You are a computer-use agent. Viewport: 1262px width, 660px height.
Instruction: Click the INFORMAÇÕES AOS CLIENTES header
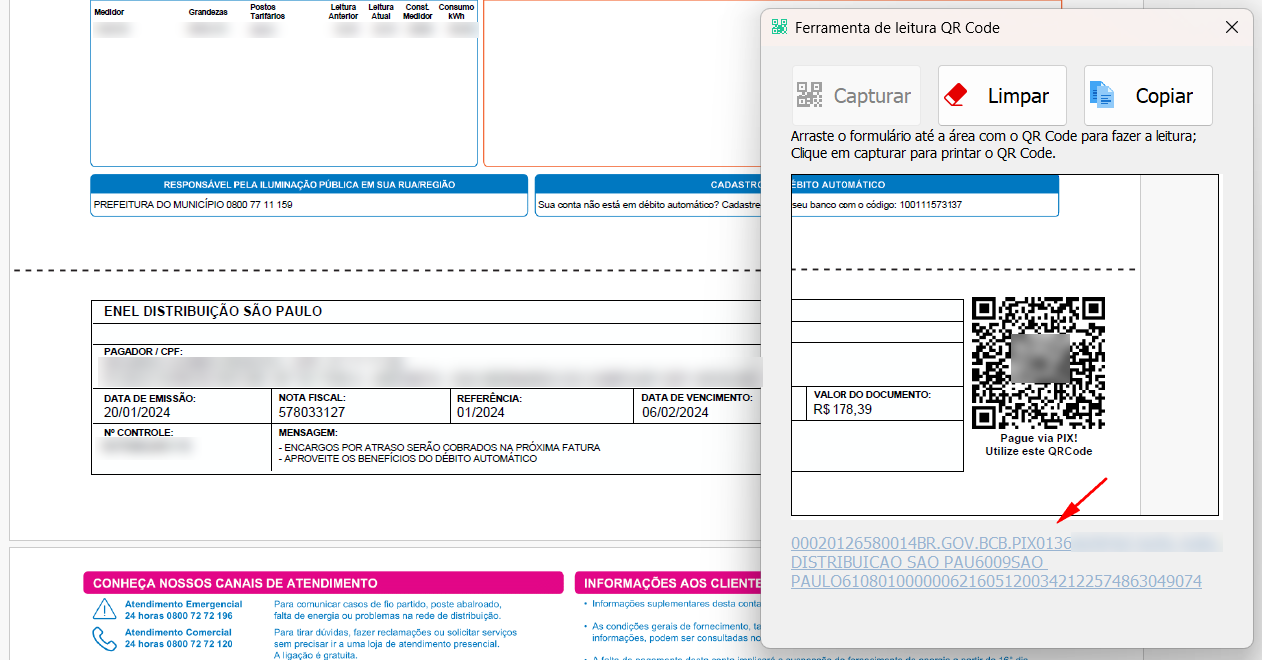(668, 583)
